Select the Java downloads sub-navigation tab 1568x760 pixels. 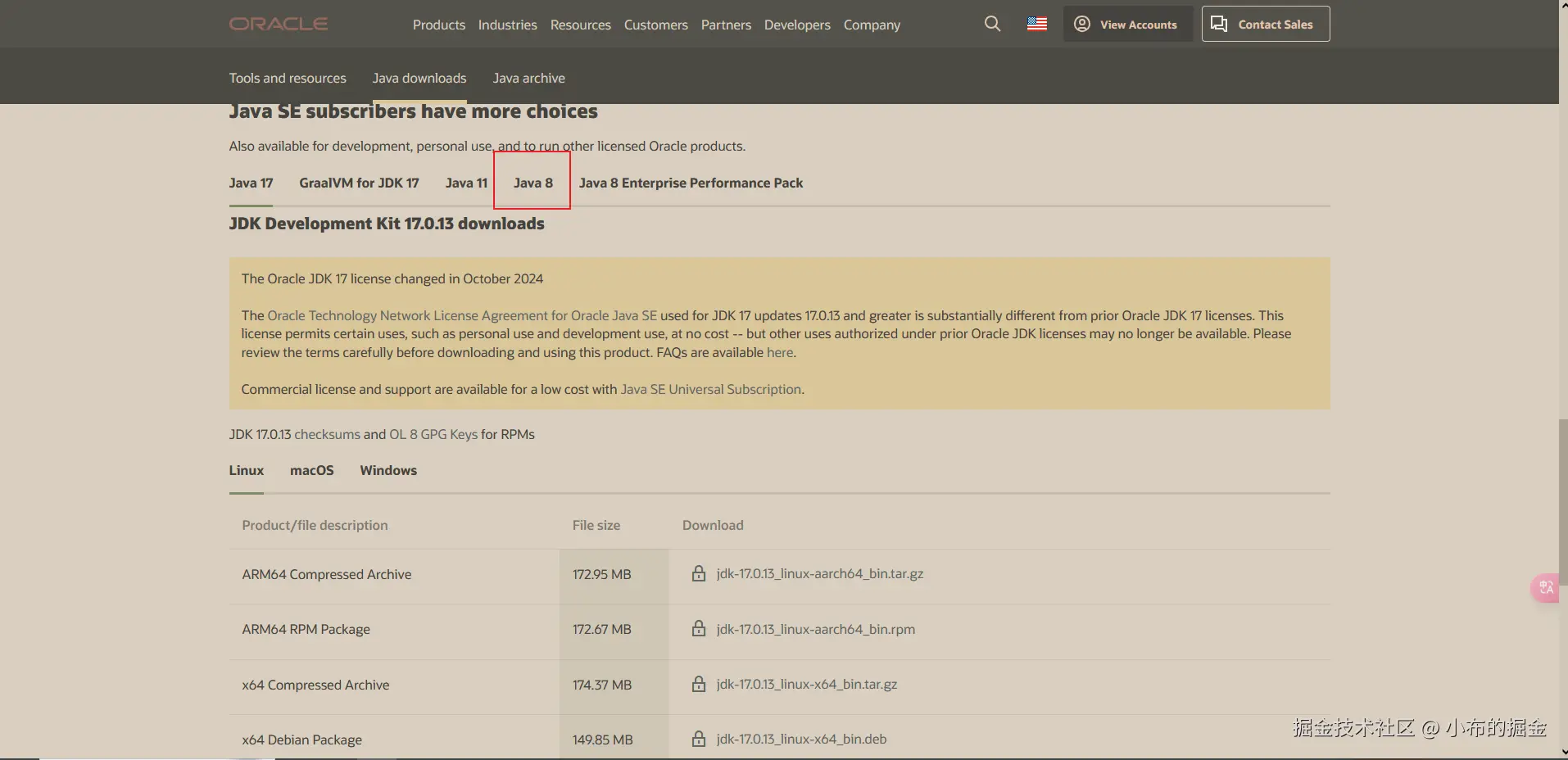(x=419, y=78)
